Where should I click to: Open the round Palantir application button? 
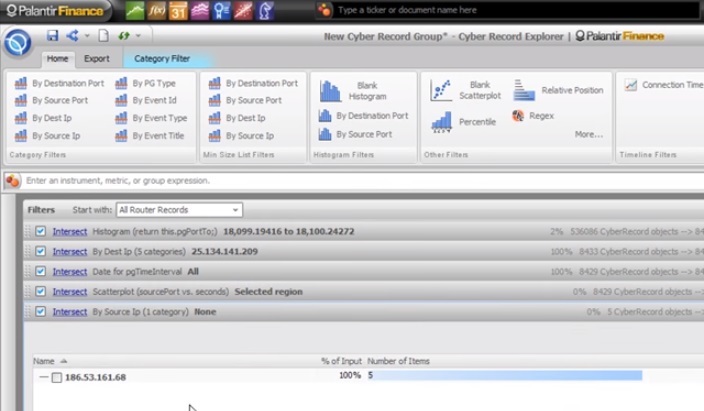pyautogui.click(x=18, y=43)
